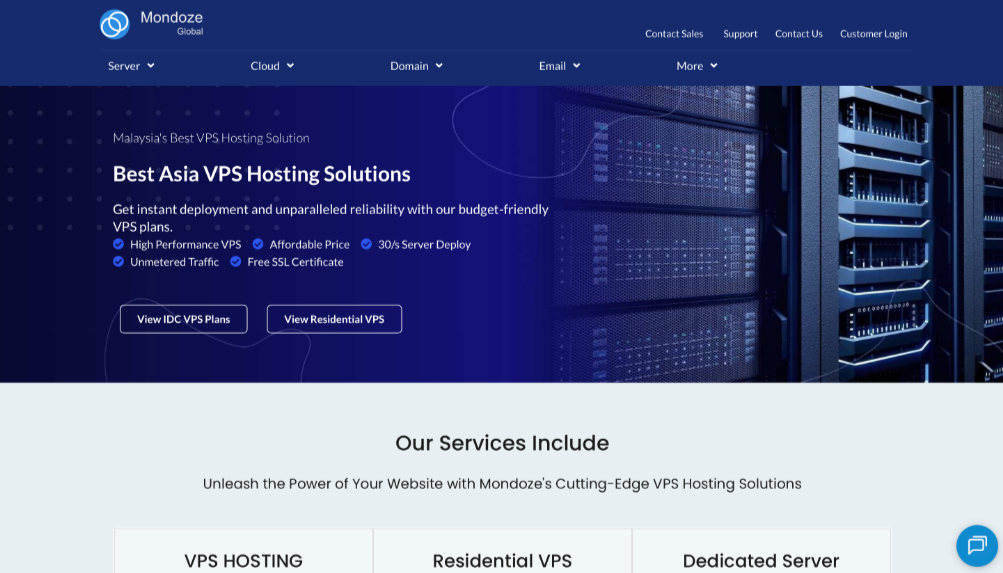Click the High Performance VPS label
This screenshot has width=1003, height=573.
click(x=186, y=244)
